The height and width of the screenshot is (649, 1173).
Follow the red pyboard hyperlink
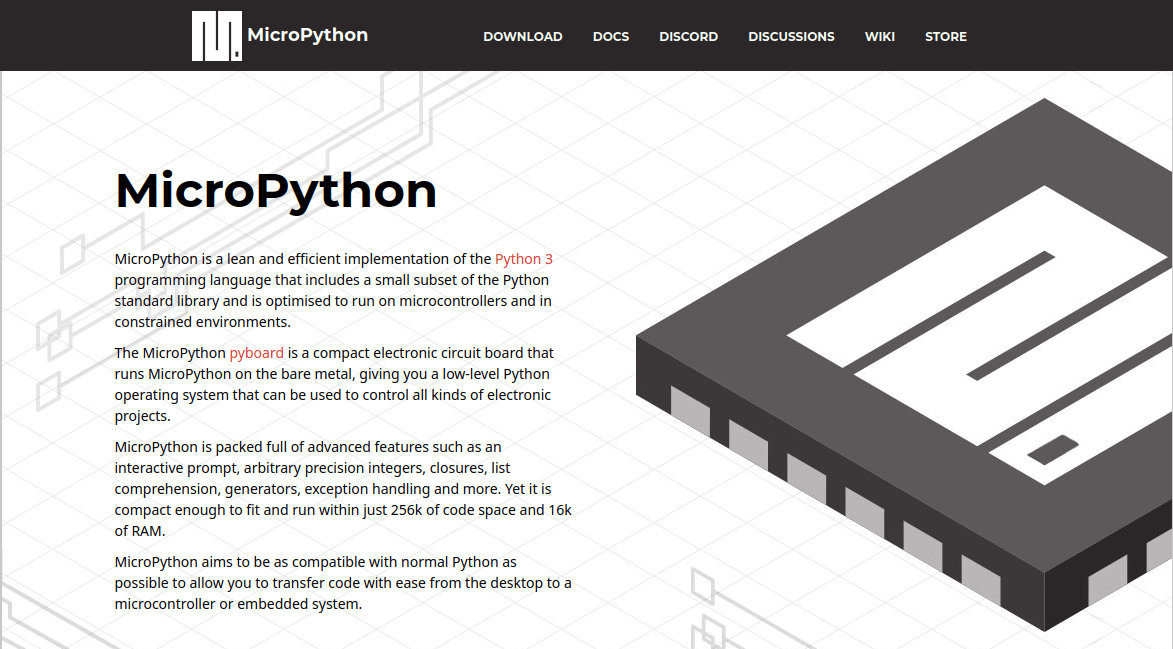(257, 353)
